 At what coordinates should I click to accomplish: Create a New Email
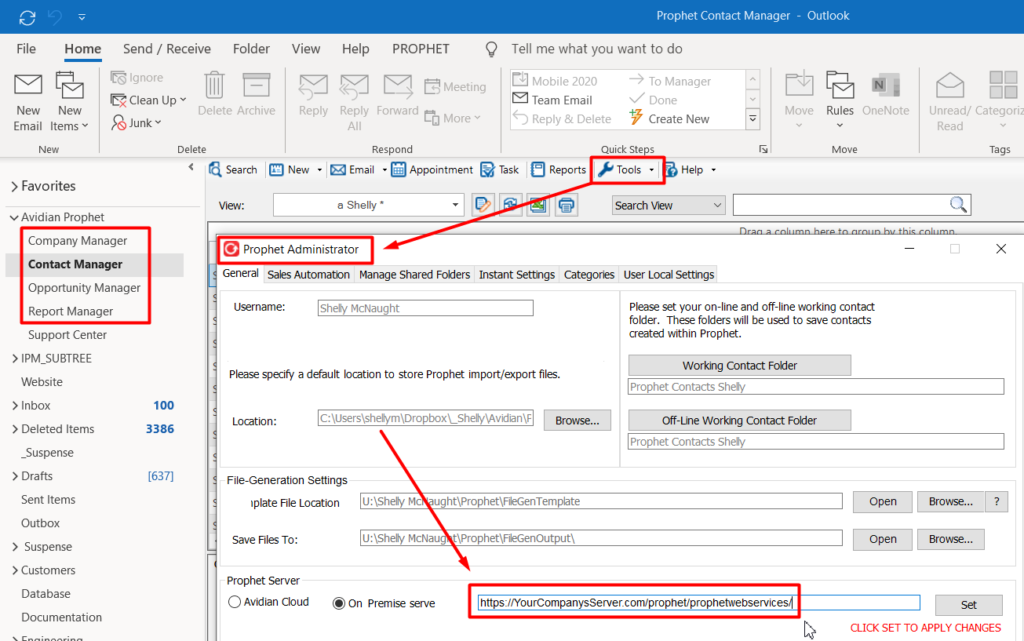click(28, 102)
